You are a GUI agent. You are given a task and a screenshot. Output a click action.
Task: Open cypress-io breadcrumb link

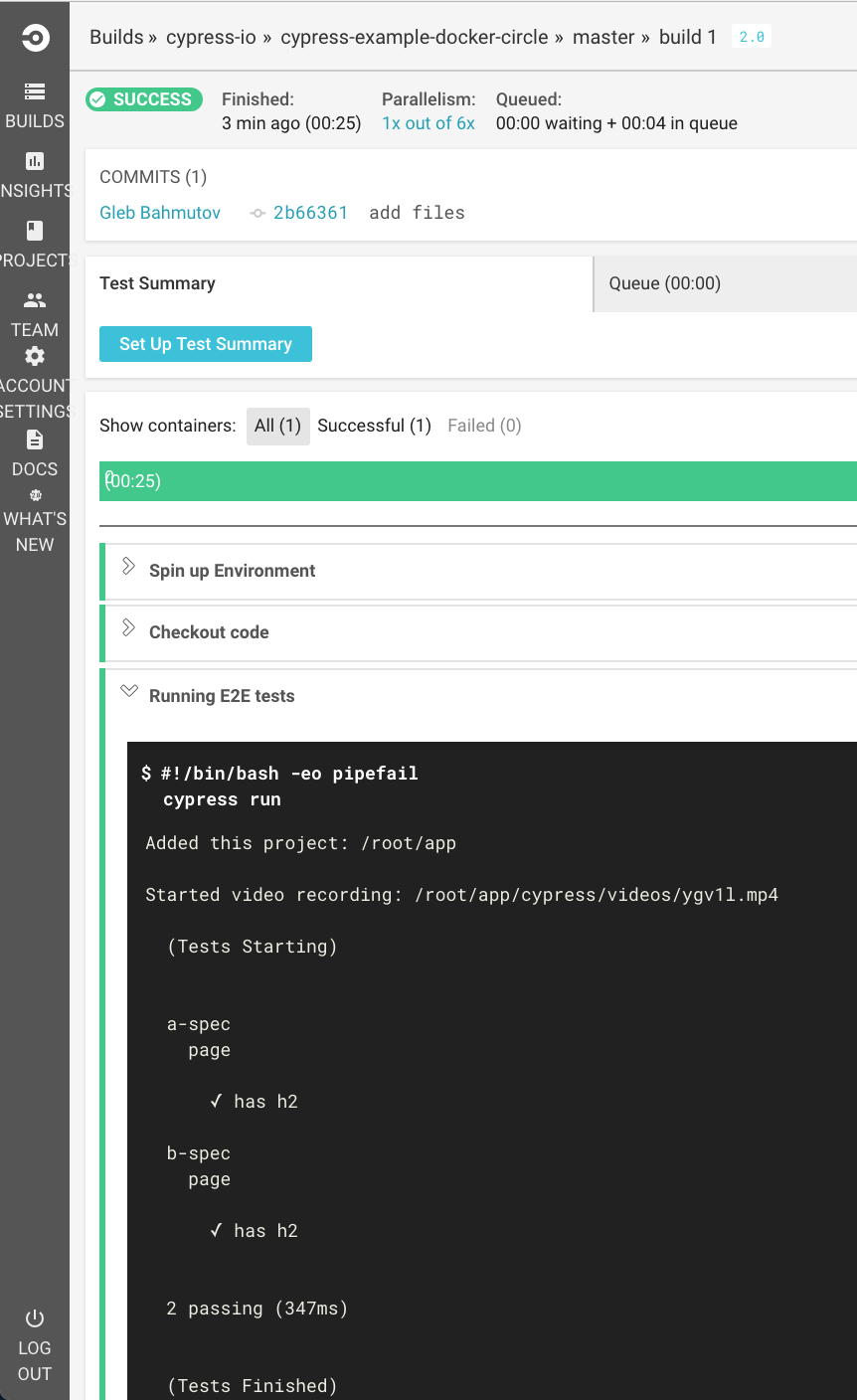tap(211, 37)
